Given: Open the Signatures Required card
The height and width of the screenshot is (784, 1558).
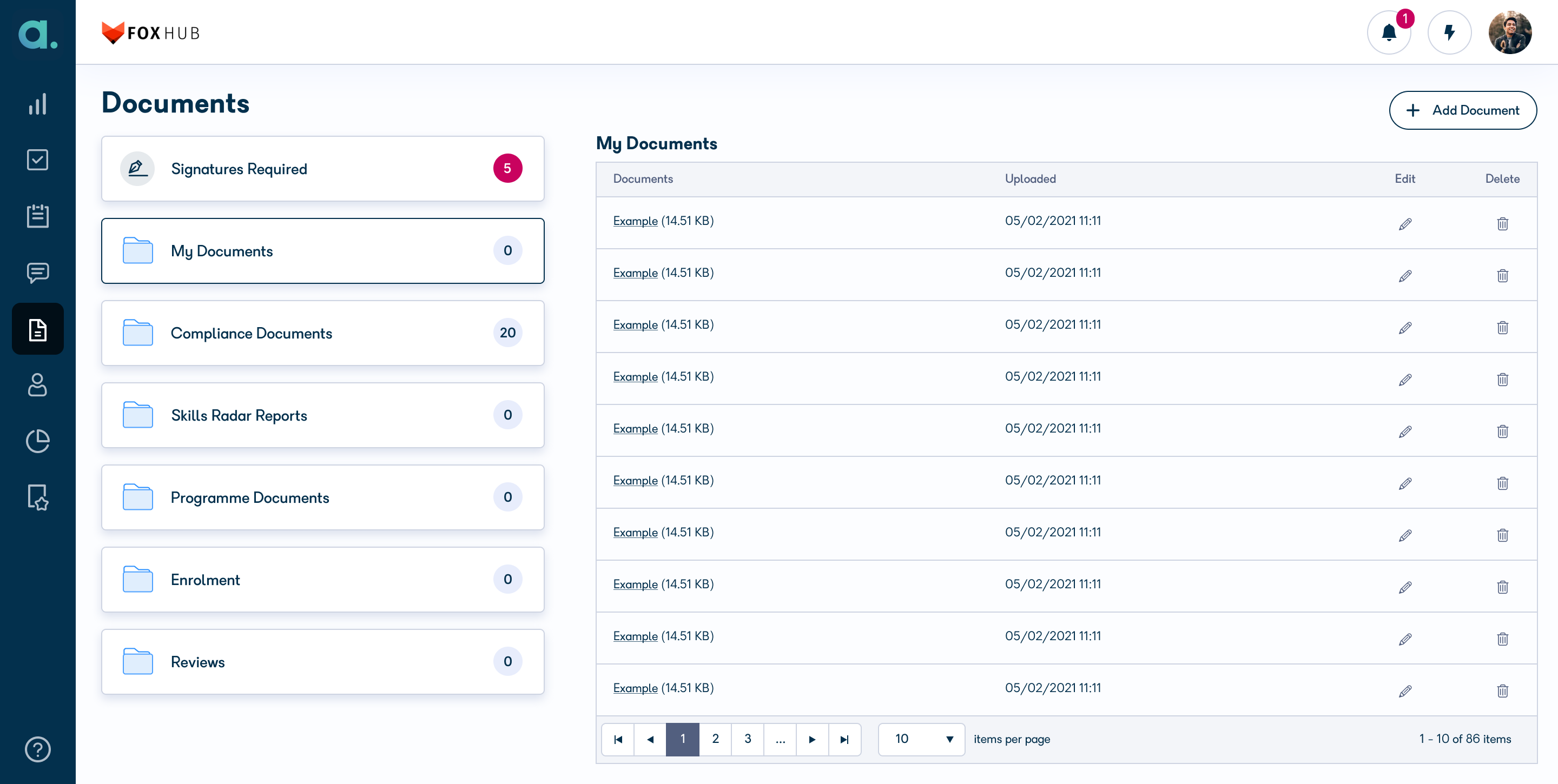Looking at the screenshot, I should [x=323, y=169].
